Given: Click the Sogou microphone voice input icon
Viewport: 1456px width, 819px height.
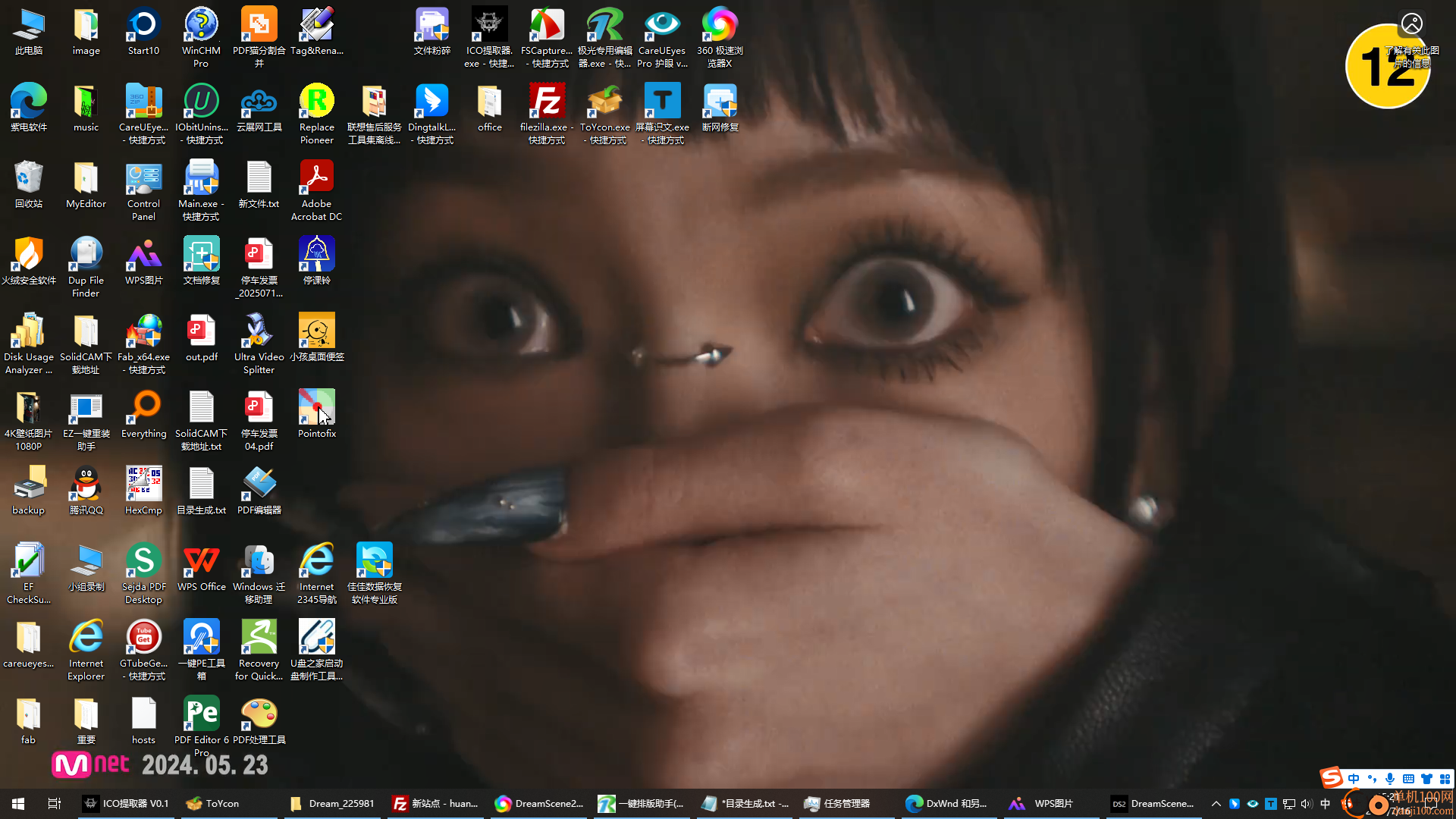Looking at the screenshot, I should coord(1390,779).
